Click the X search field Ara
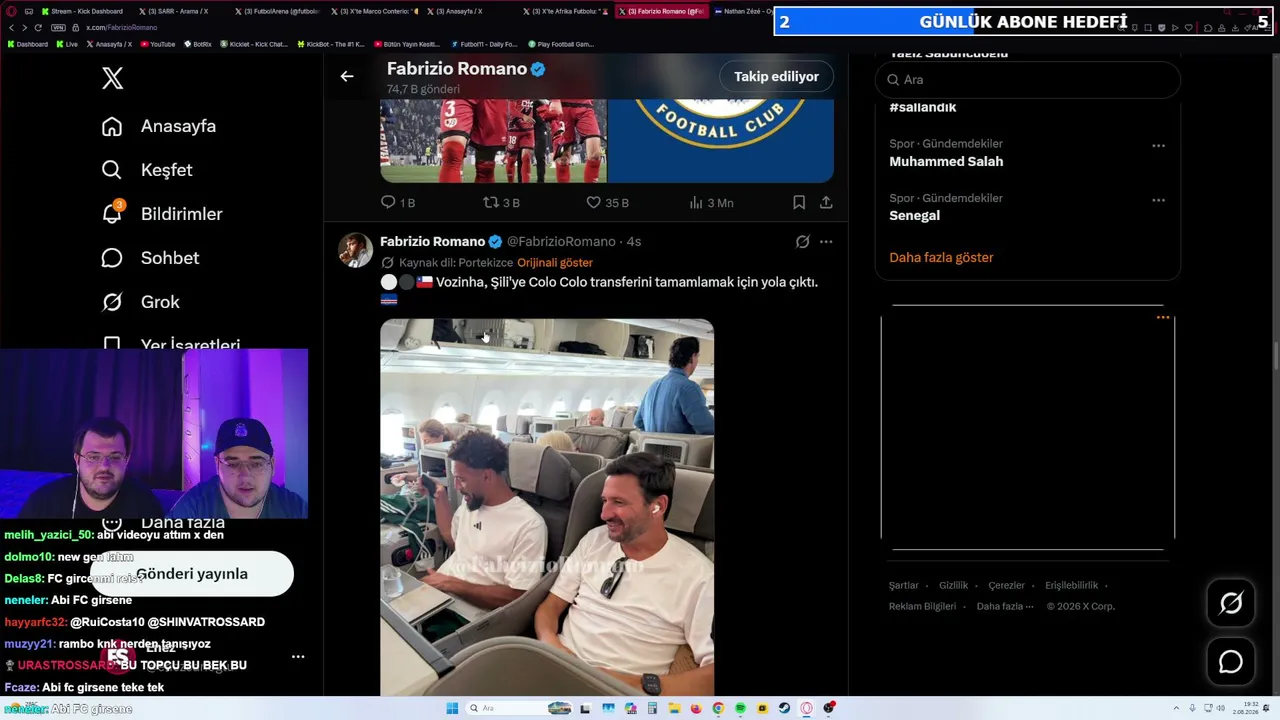 (x=1028, y=80)
